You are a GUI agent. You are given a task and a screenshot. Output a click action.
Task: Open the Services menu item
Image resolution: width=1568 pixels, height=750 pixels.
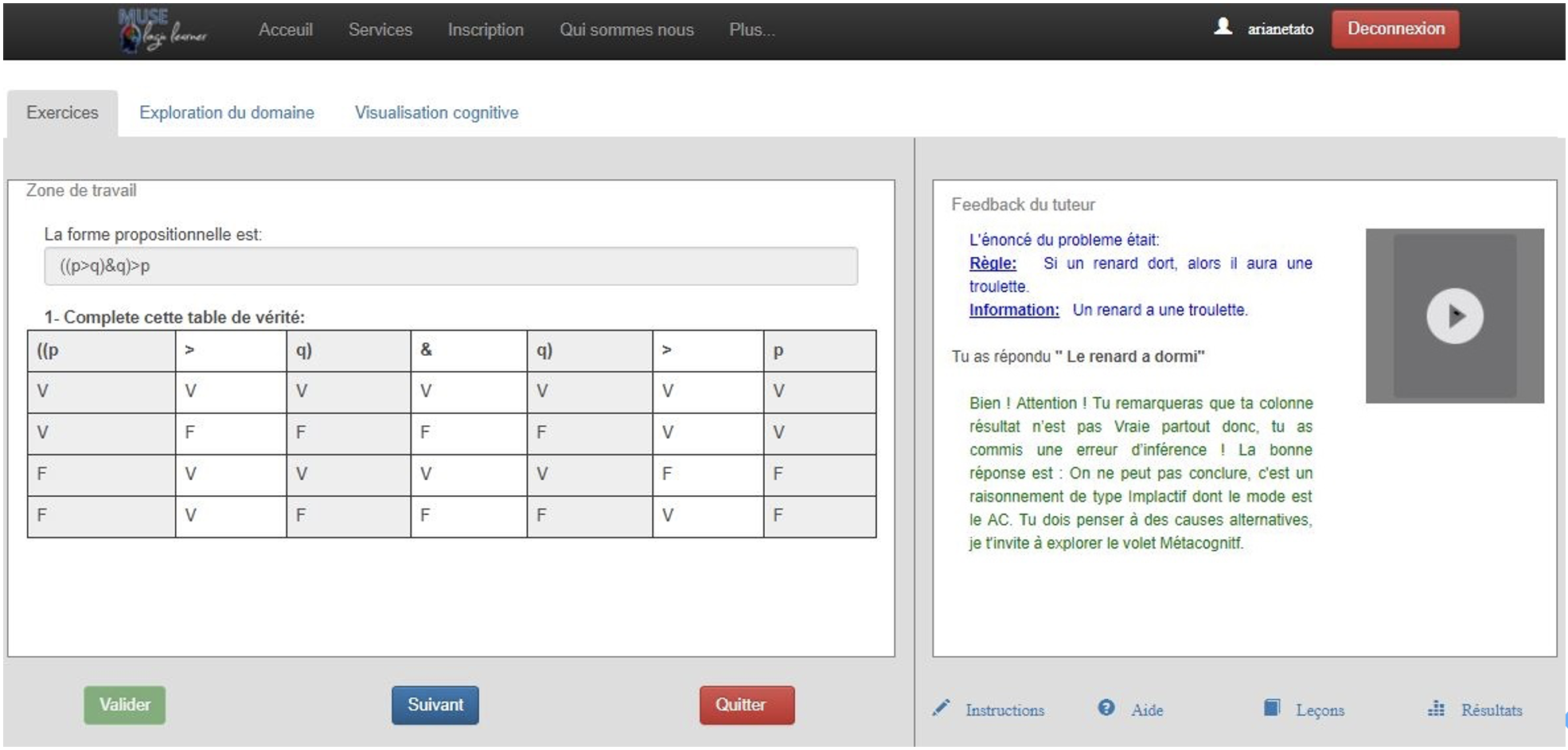coord(380,29)
